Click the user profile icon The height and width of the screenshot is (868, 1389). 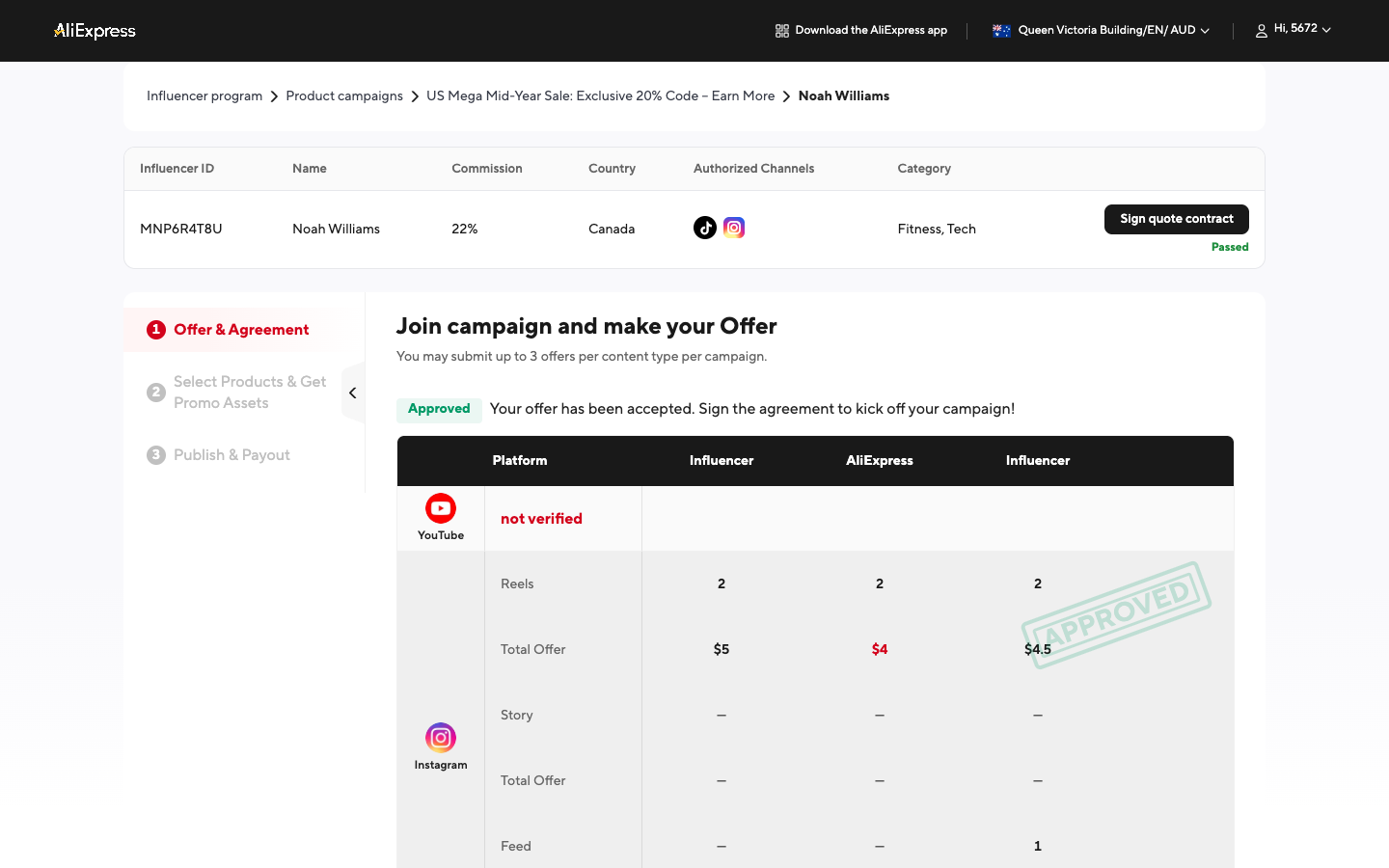(x=1261, y=31)
